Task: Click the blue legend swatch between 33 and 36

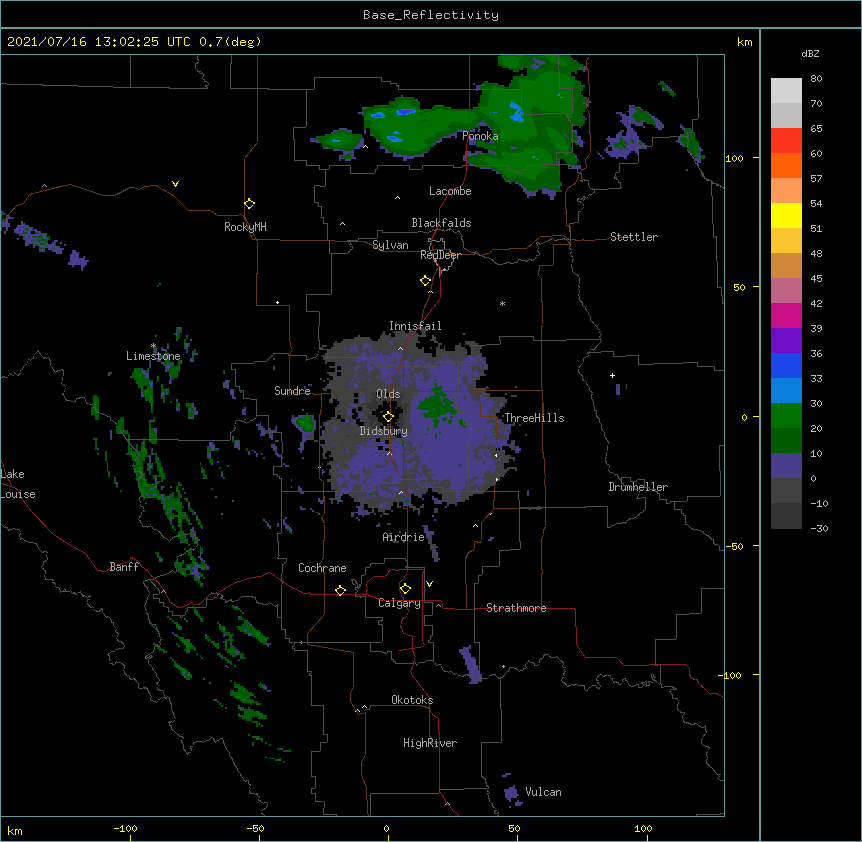Action: (x=786, y=365)
